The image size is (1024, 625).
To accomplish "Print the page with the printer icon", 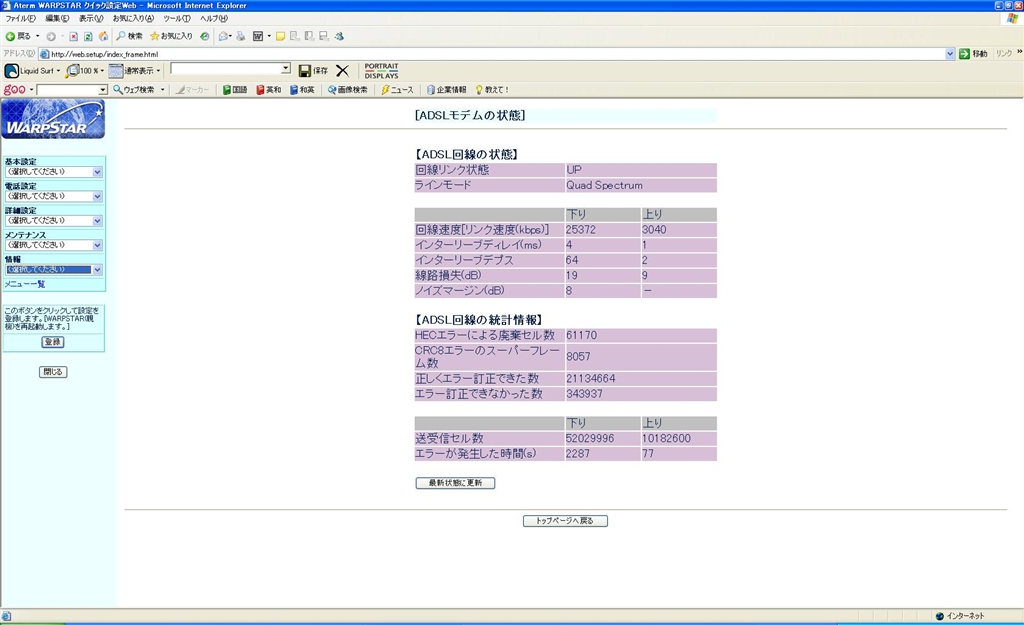I will (240, 37).
